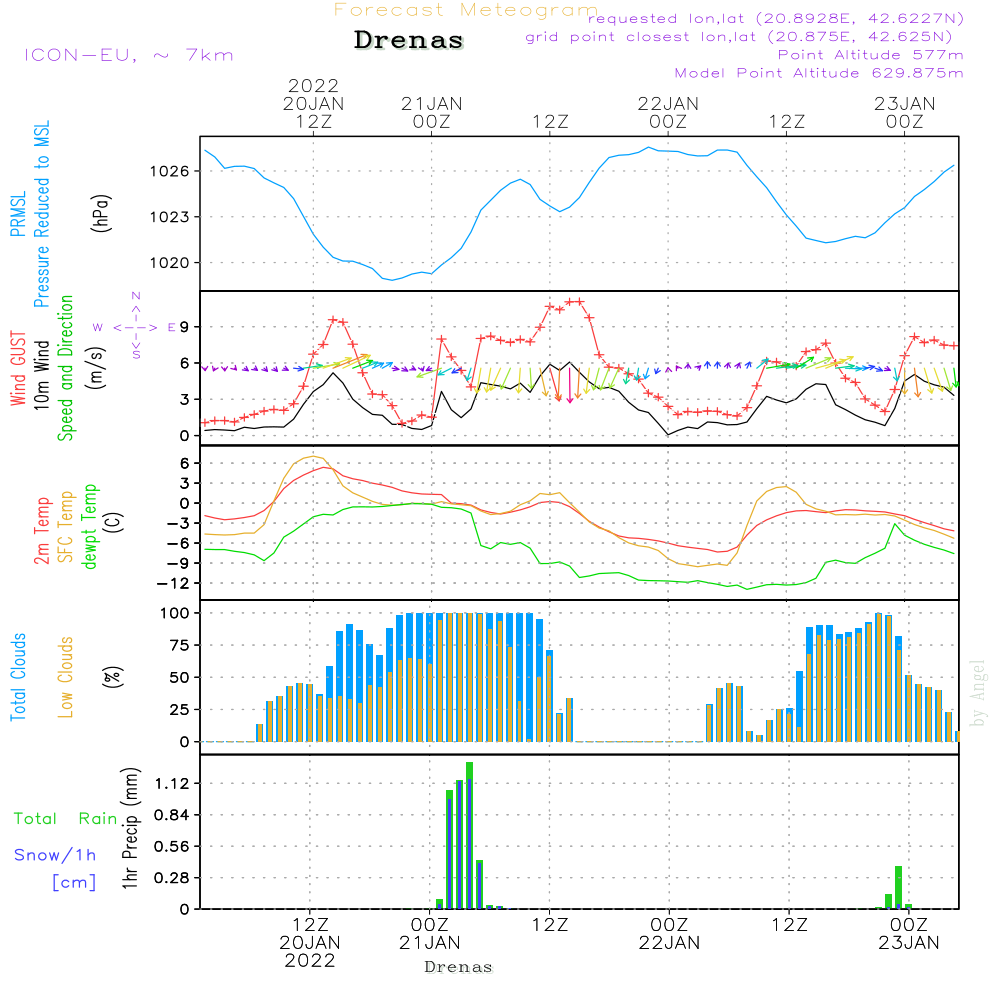Click the top '23JAN 00Z' time label
This screenshot has height=1000, width=1000.
click(904, 112)
